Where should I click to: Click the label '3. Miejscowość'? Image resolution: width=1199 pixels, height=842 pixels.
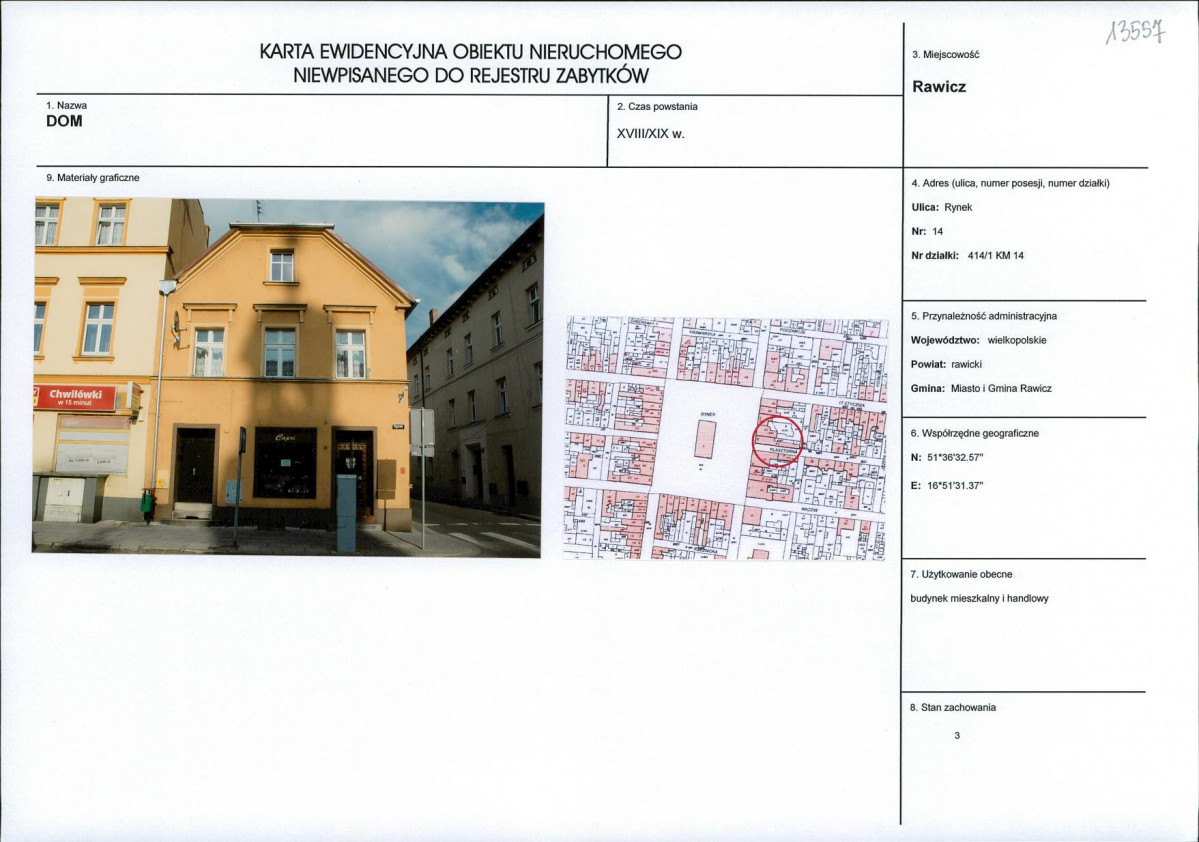(x=945, y=54)
